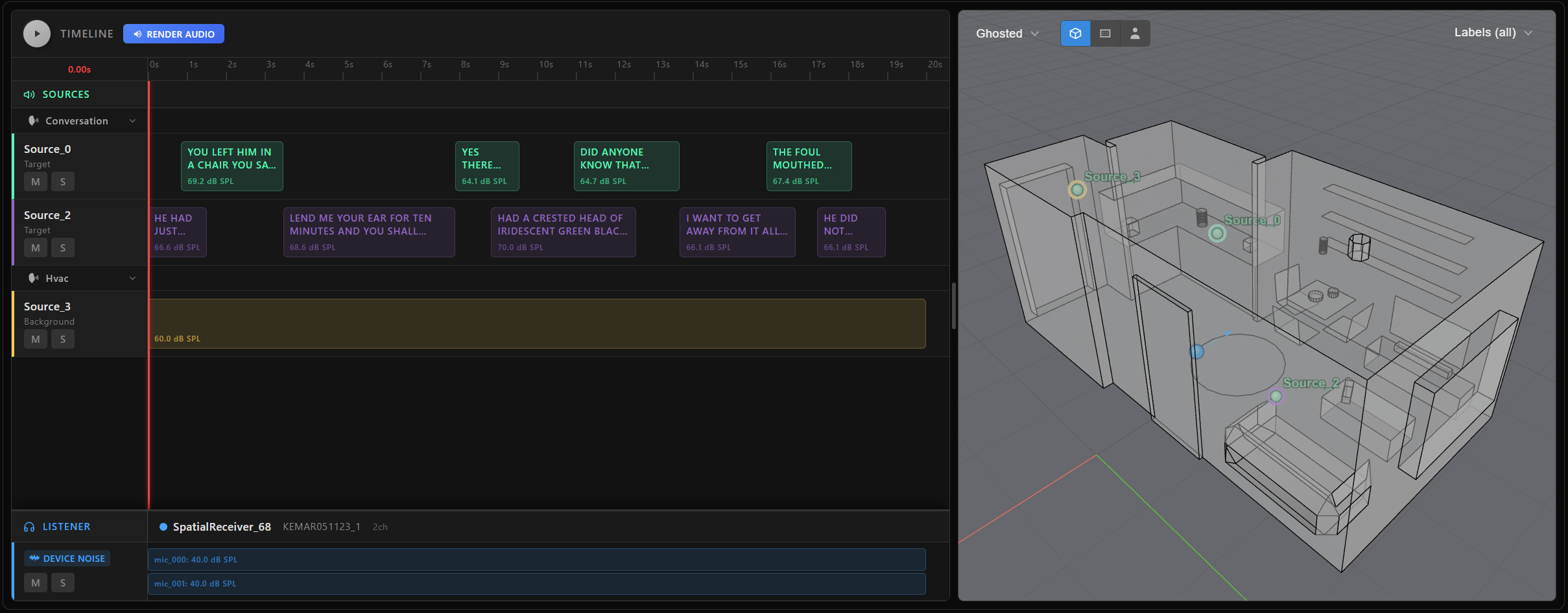Viewport: 1568px width, 613px height.
Task: Click the panel divider handle
Action: tap(954, 306)
